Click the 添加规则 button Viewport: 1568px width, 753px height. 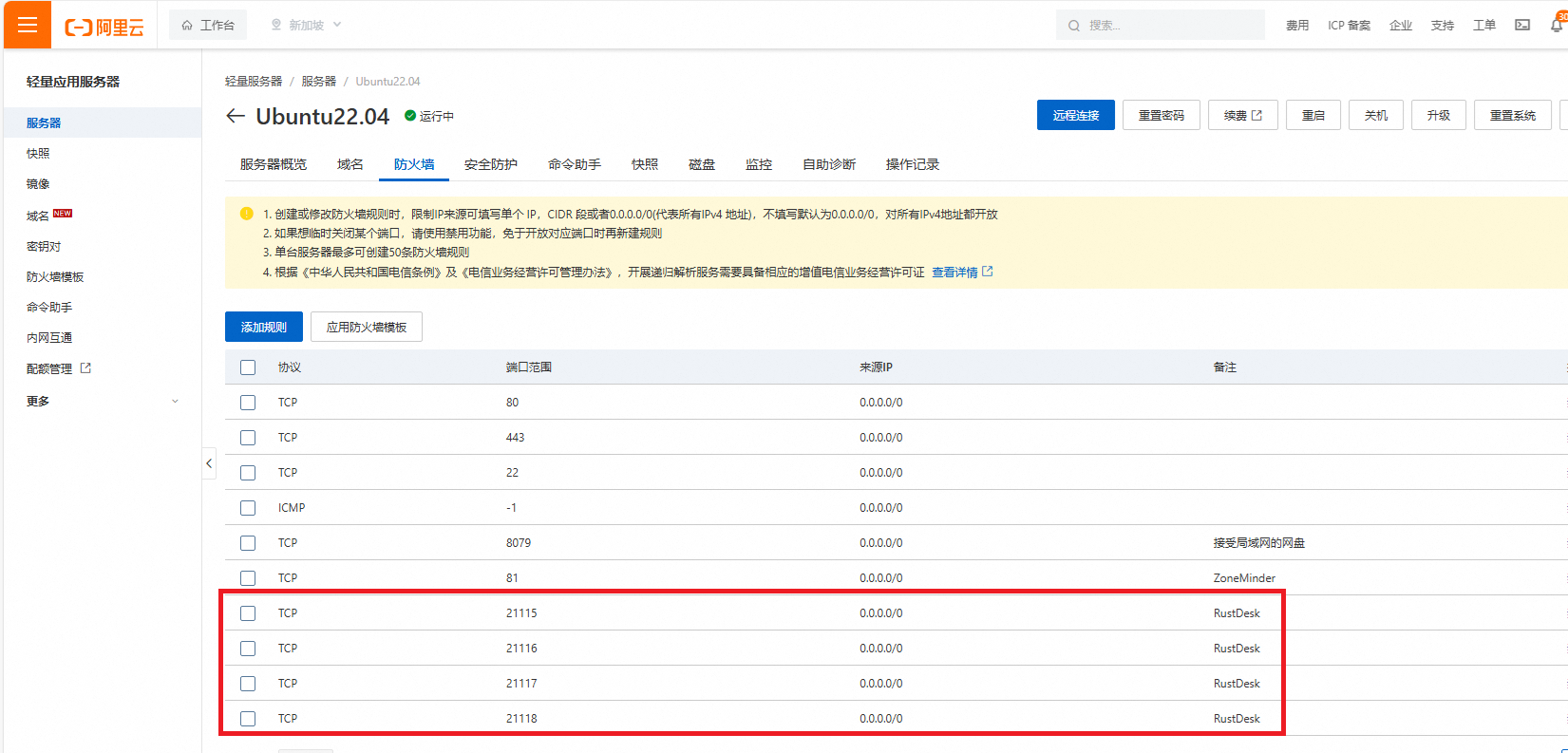[x=263, y=327]
